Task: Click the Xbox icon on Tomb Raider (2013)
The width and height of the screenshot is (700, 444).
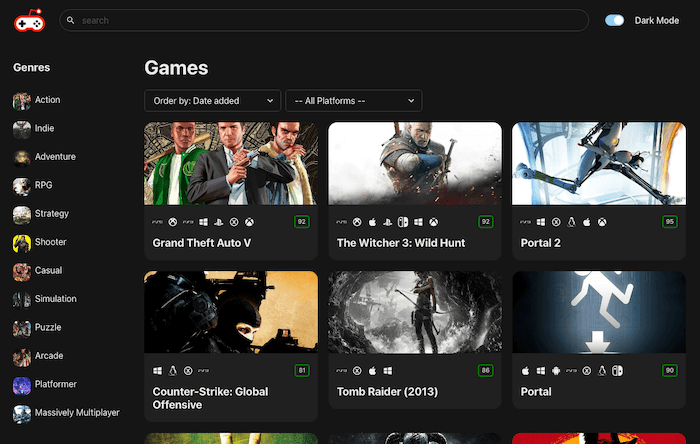Action: tap(357, 370)
